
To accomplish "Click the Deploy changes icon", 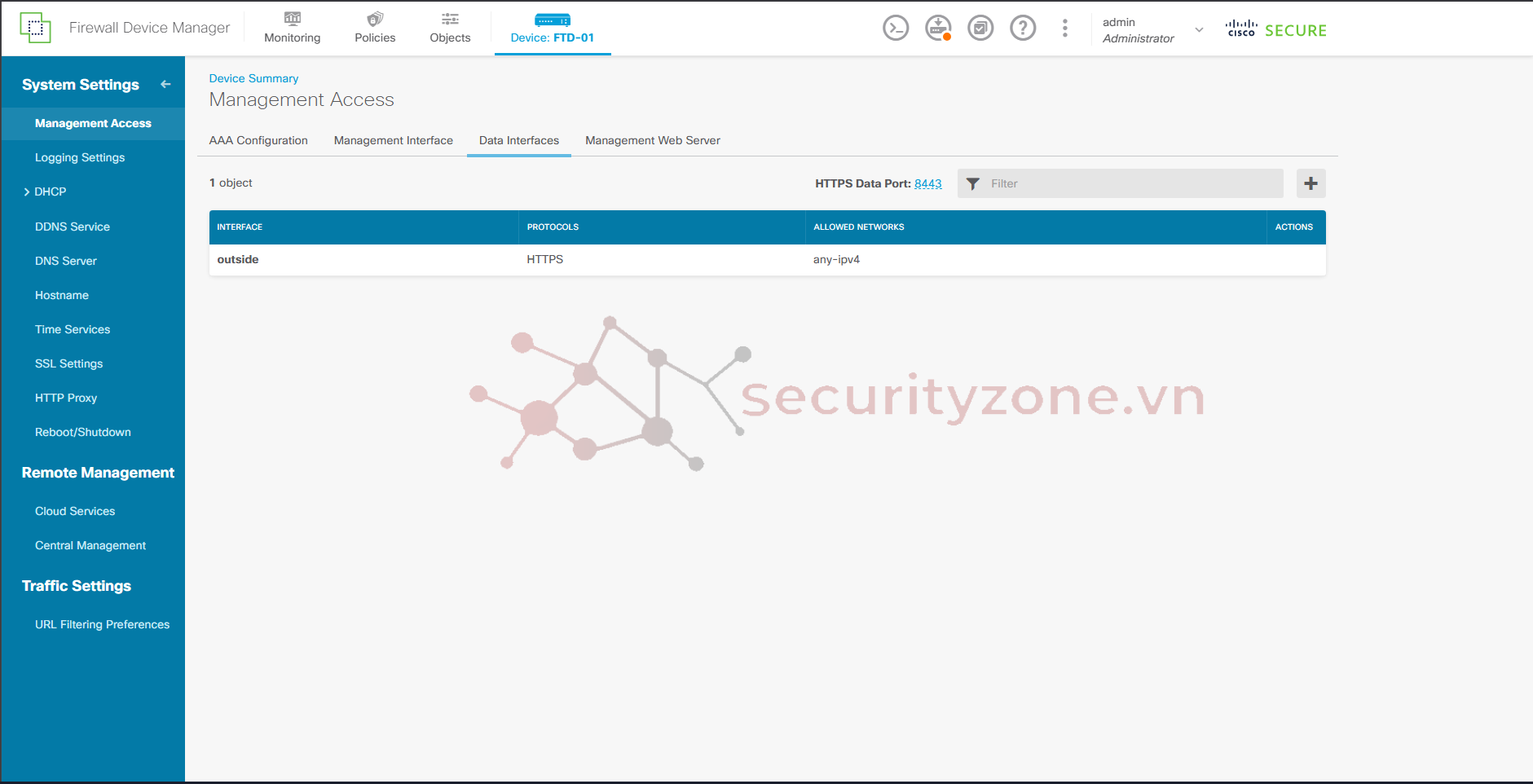I will [938, 29].
